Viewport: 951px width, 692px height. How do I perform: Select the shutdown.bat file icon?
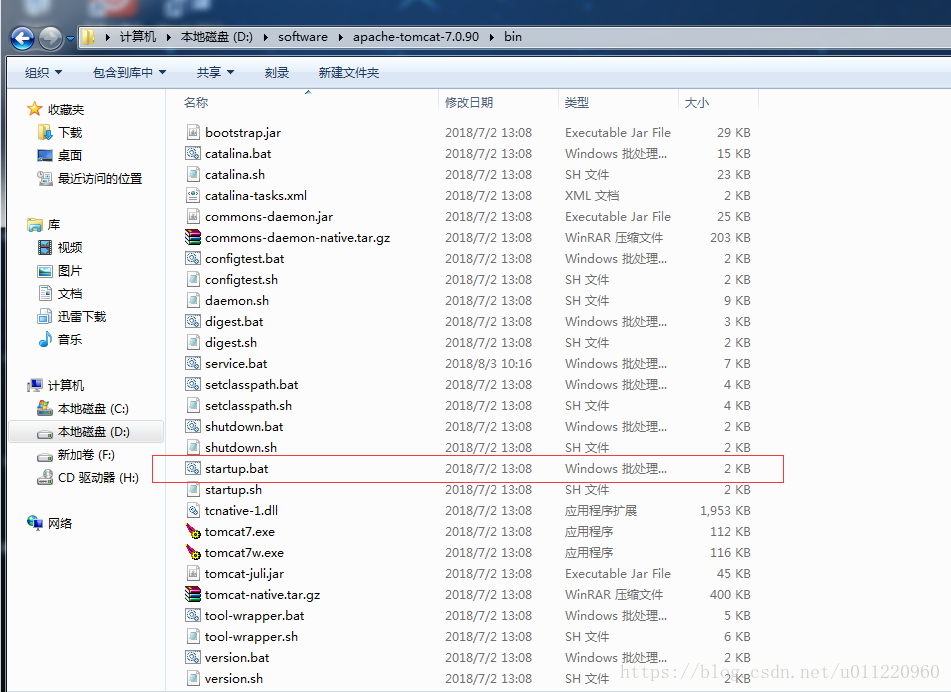coord(193,426)
